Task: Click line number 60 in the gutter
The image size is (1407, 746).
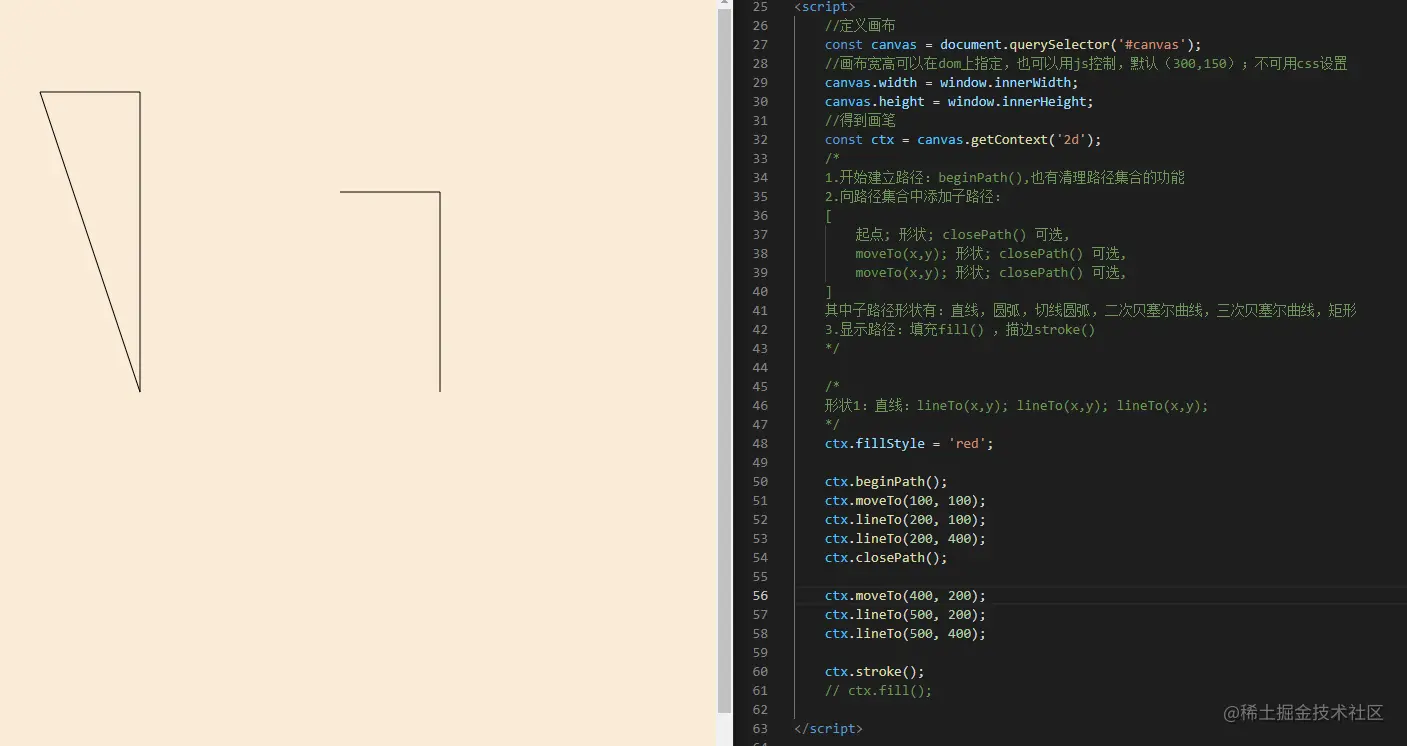Action: click(x=760, y=672)
